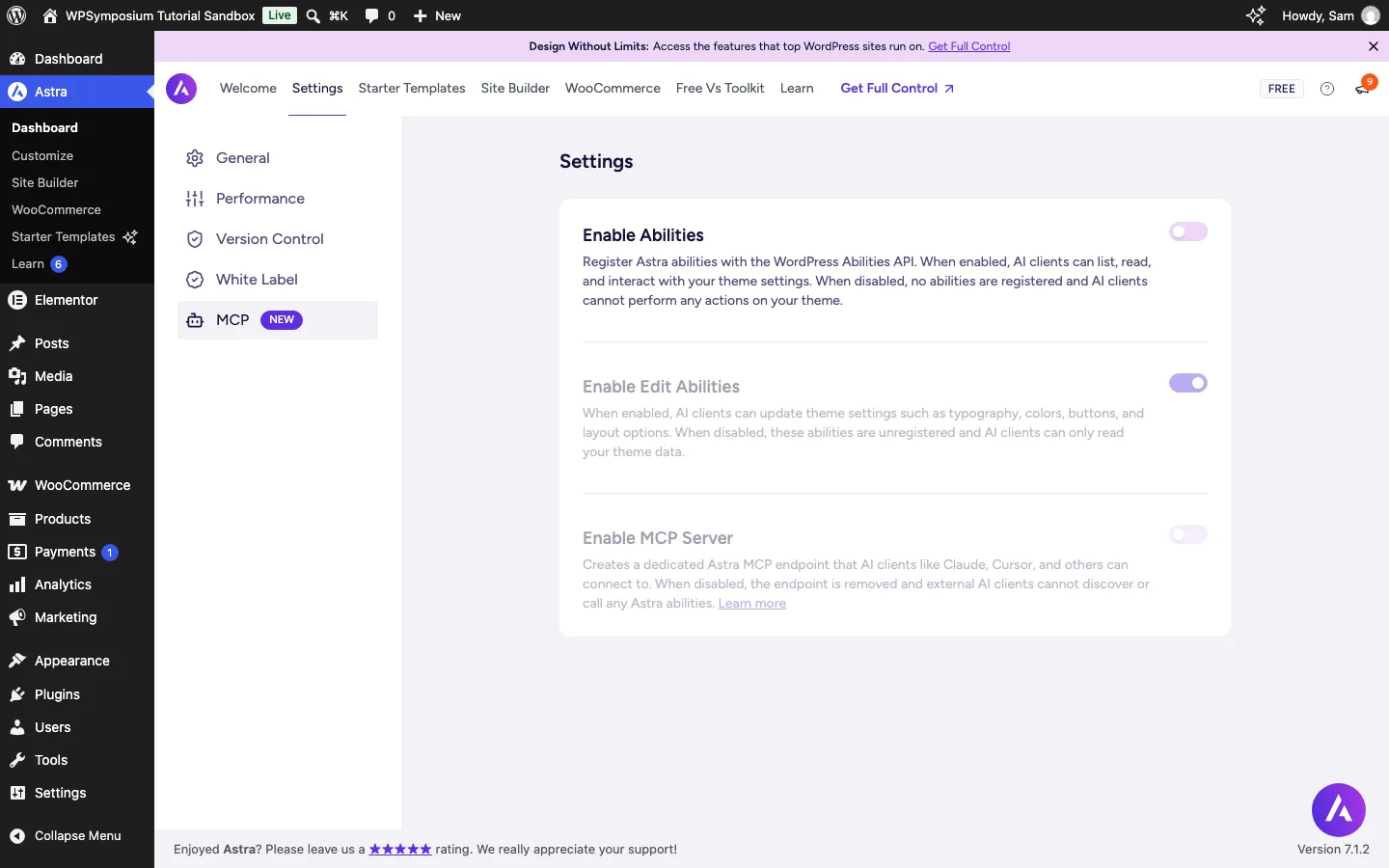Open Elementor in the admin menu

pos(77,300)
